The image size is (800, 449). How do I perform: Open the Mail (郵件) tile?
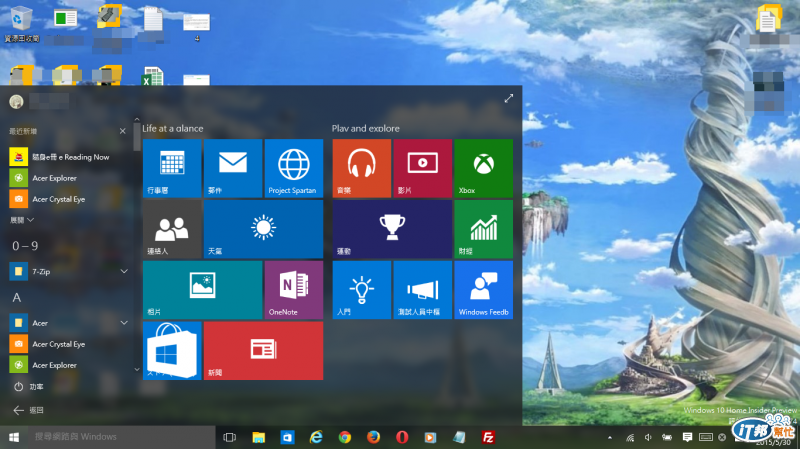233,168
